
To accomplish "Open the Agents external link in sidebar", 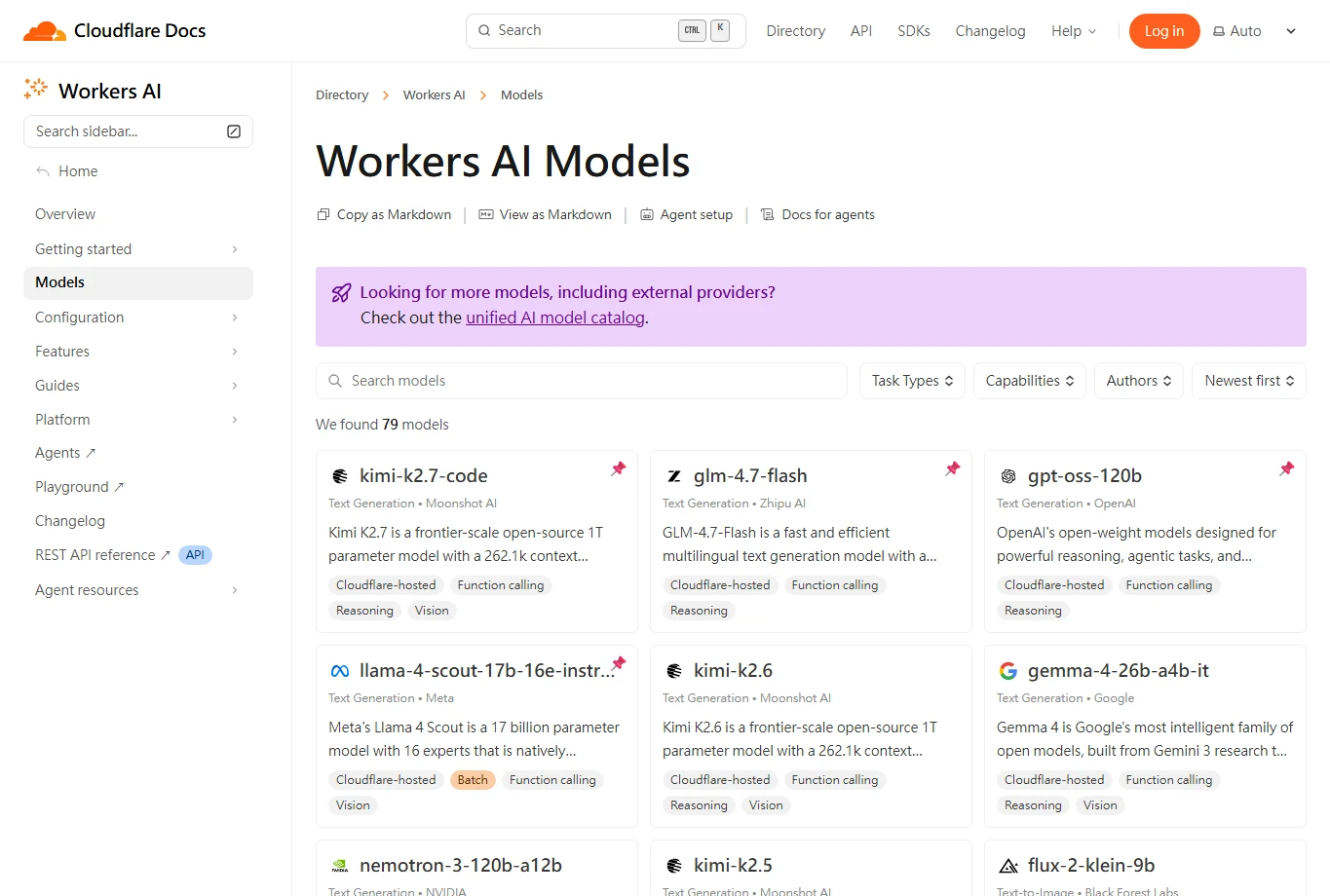I will (x=65, y=453).
